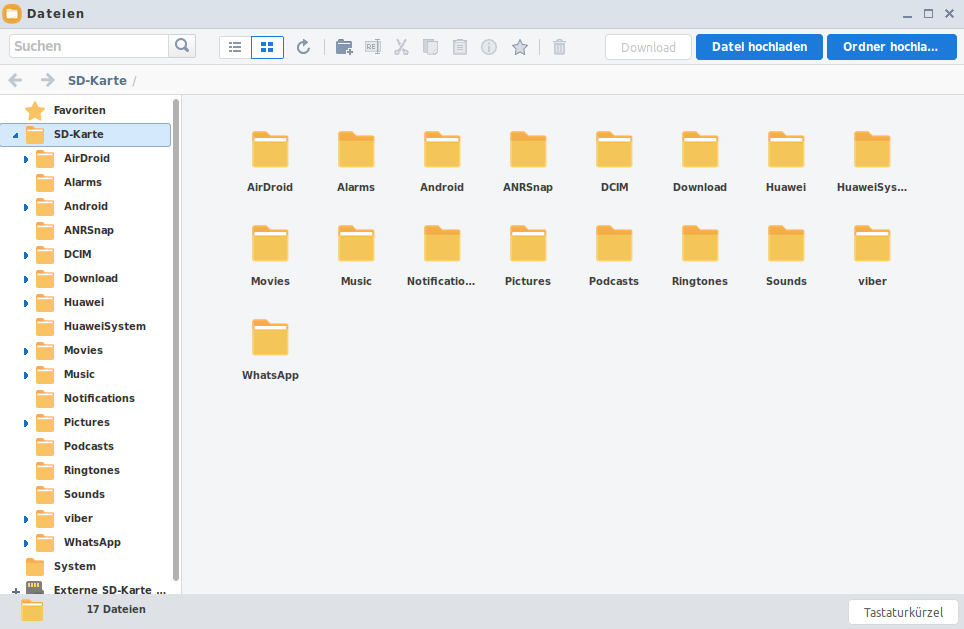Expand DCIM tree node arrow
The height and width of the screenshot is (629, 964).
26,255
